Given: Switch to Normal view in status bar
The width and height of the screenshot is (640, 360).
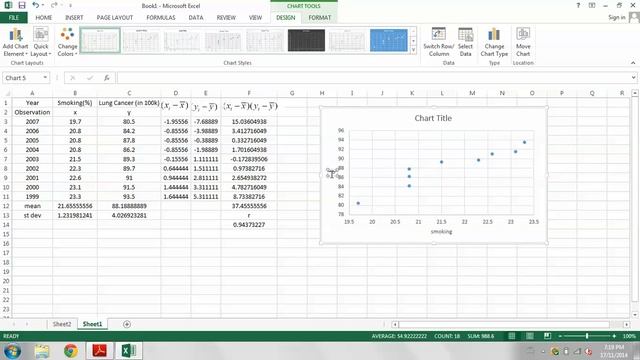Looking at the screenshot, I should coord(511,336).
